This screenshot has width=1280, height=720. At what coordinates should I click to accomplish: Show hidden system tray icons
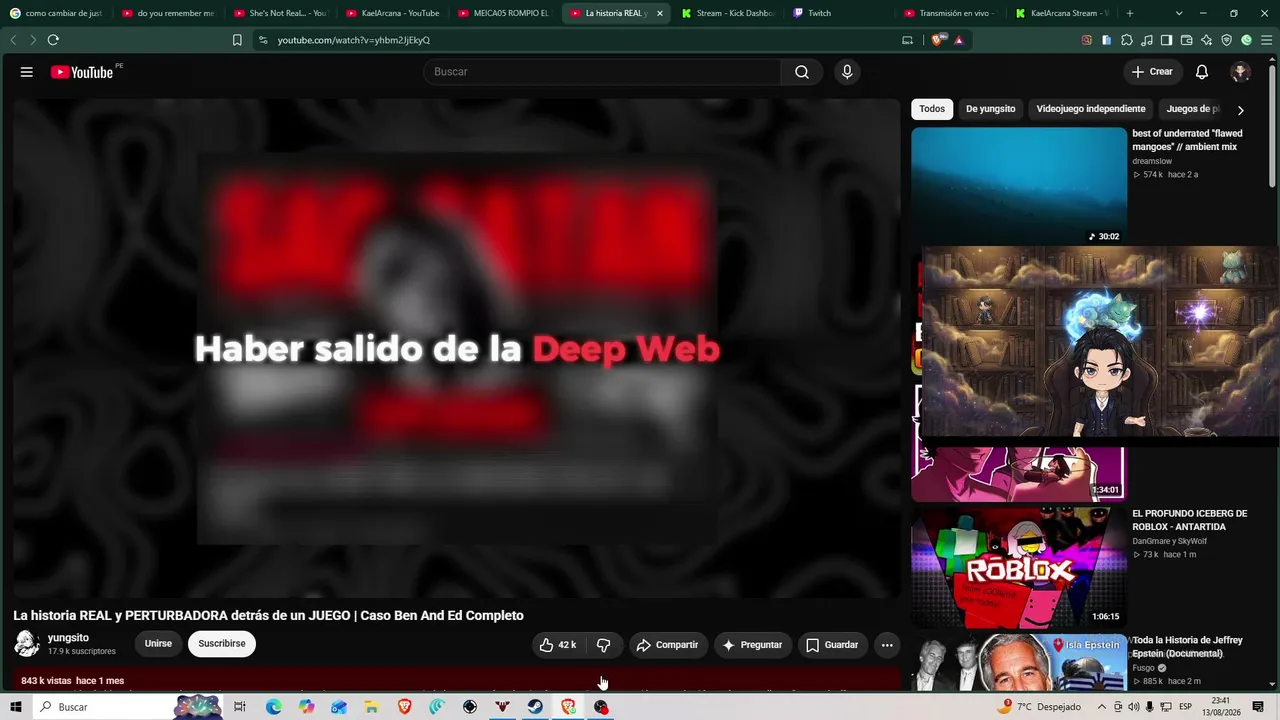1102,707
